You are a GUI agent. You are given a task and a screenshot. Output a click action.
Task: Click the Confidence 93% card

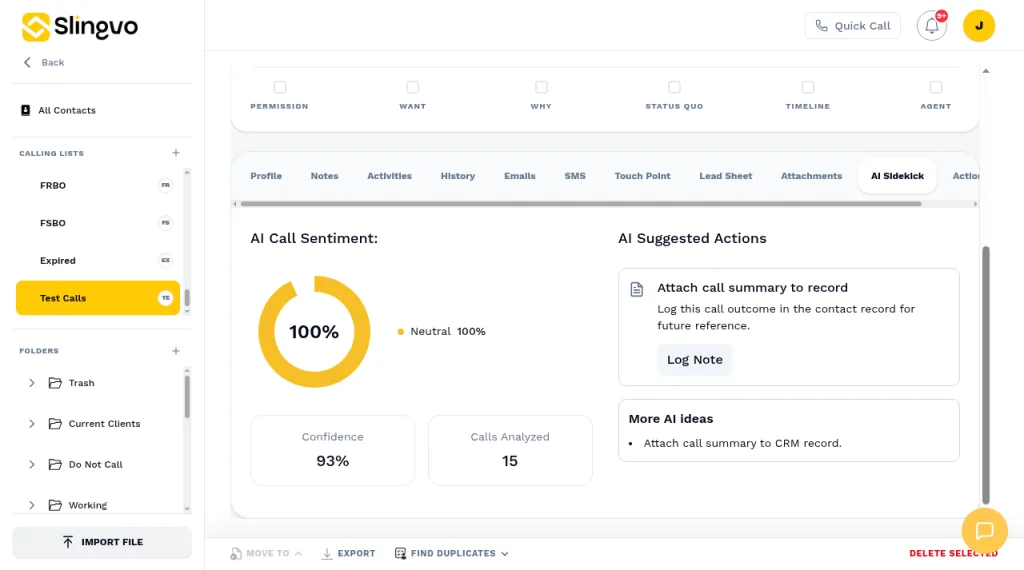[332, 451]
